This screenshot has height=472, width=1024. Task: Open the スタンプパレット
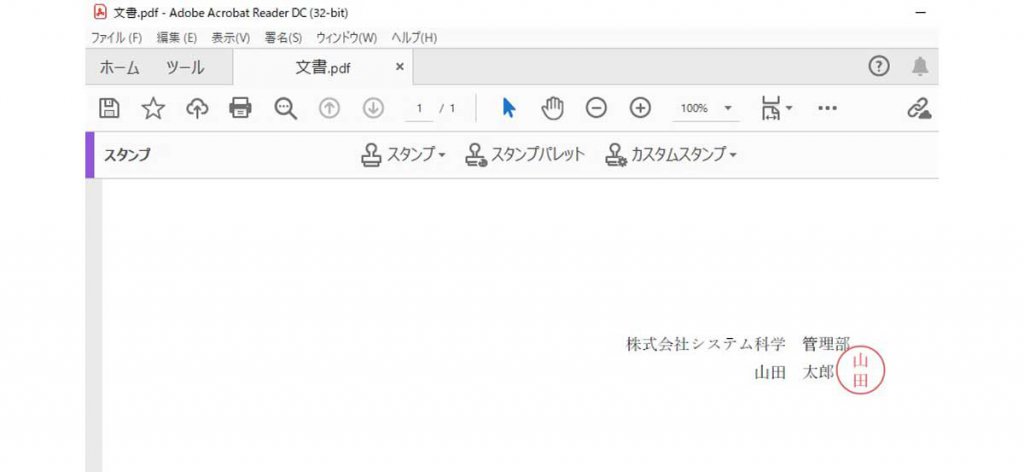pyautogui.click(x=524, y=155)
